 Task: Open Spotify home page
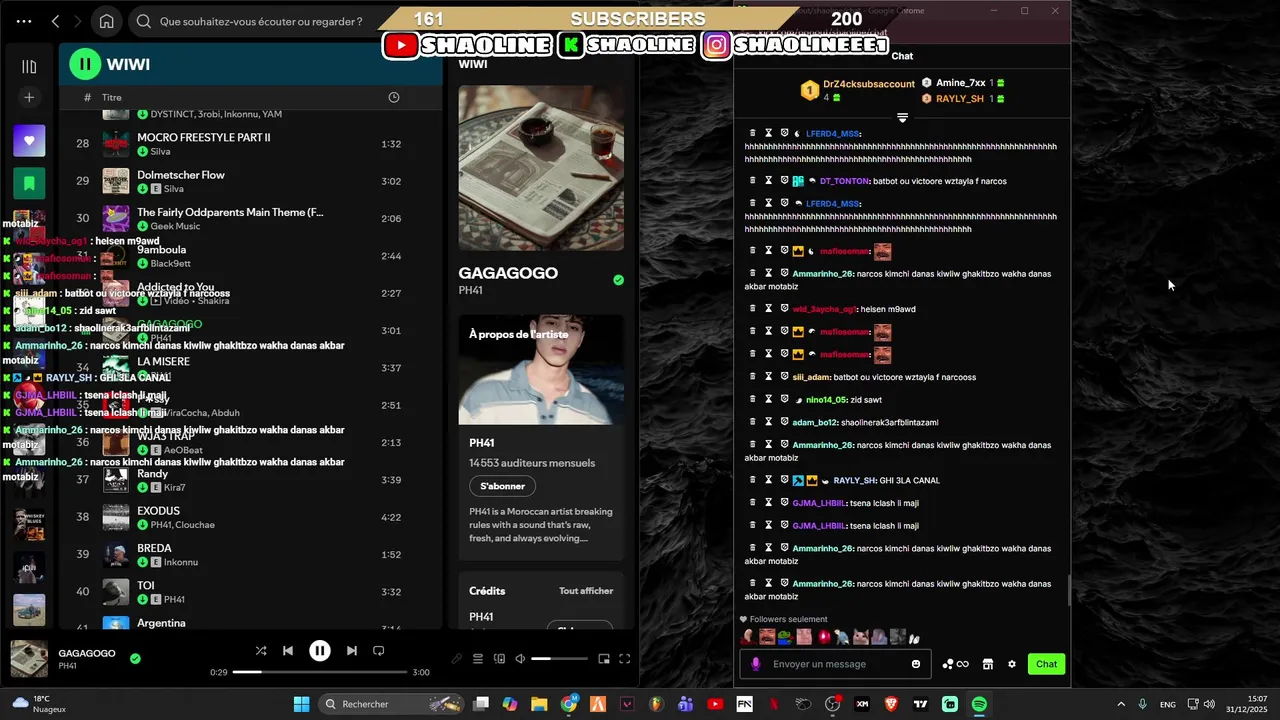click(x=107, y=21)
